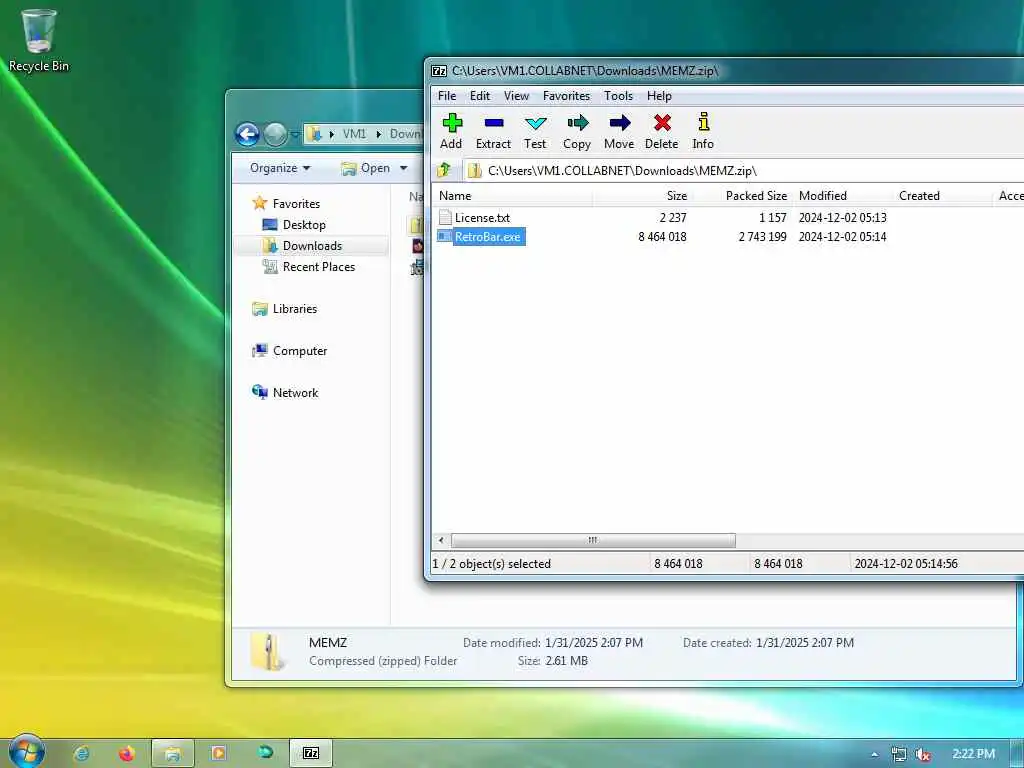Click the License.txt file icon
Screen dimensions: 1024x768
click(x=445, y=217)
